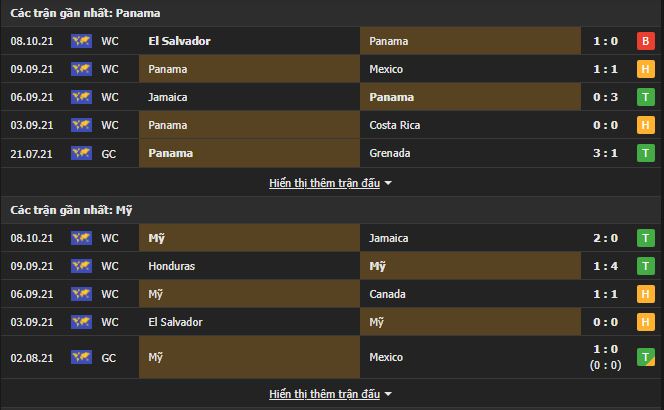Click the flag icon on 09.09.21 Panama-Mexico row
Image resolution: width=664 pixels, height=410 pixels.
pyautogui.click(x=81, y=69)
